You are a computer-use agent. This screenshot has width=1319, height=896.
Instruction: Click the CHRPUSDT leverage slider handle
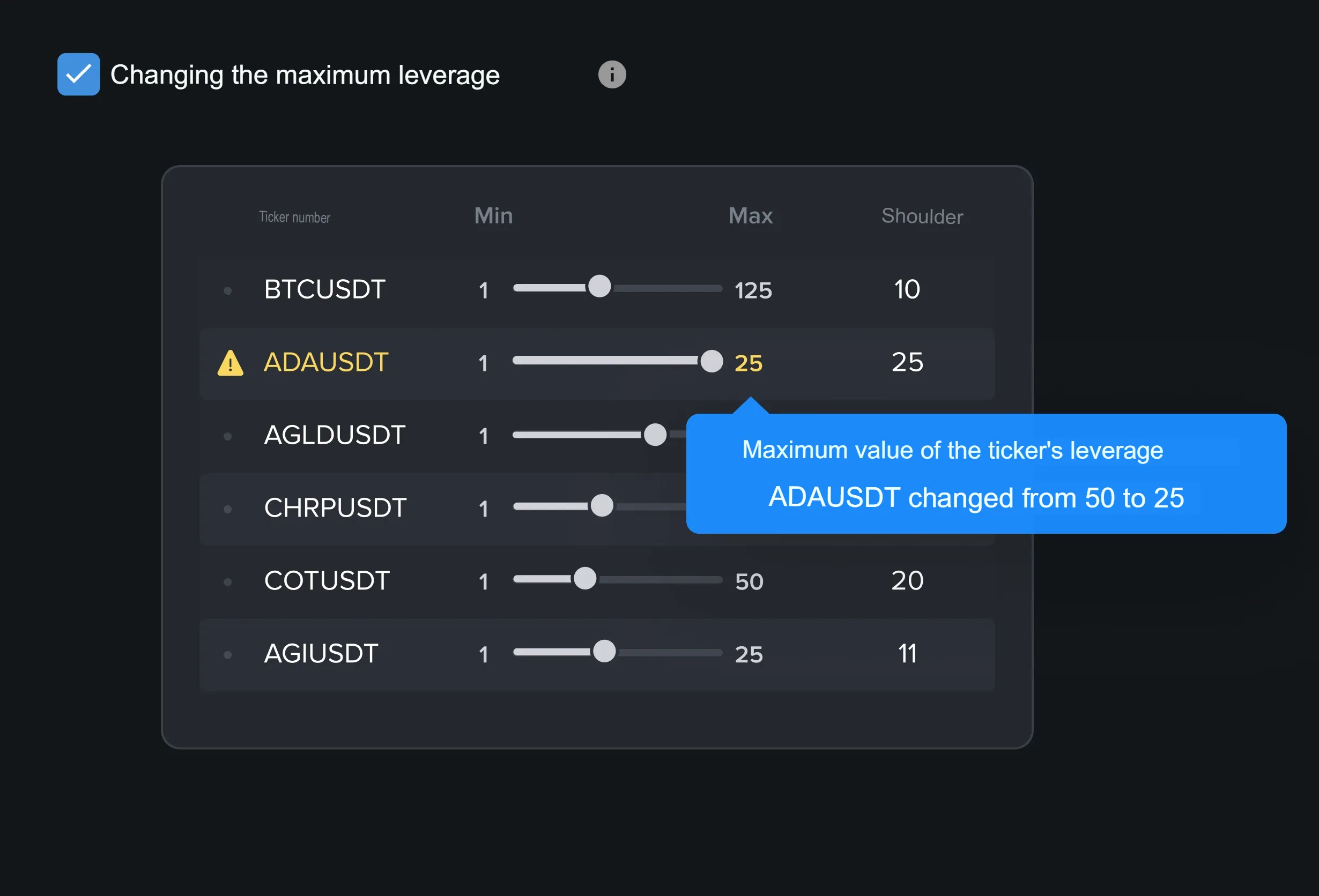[x=602, y=505]
